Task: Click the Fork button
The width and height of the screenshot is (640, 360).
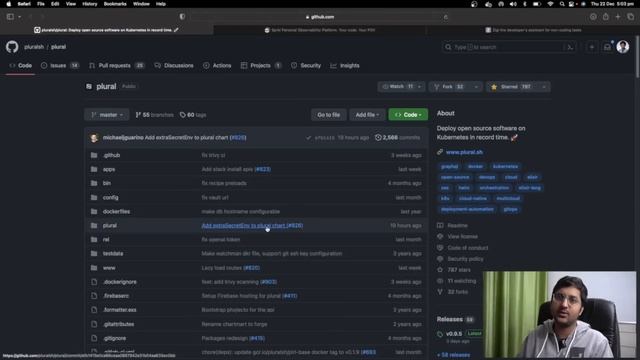Action: [449, 87]
